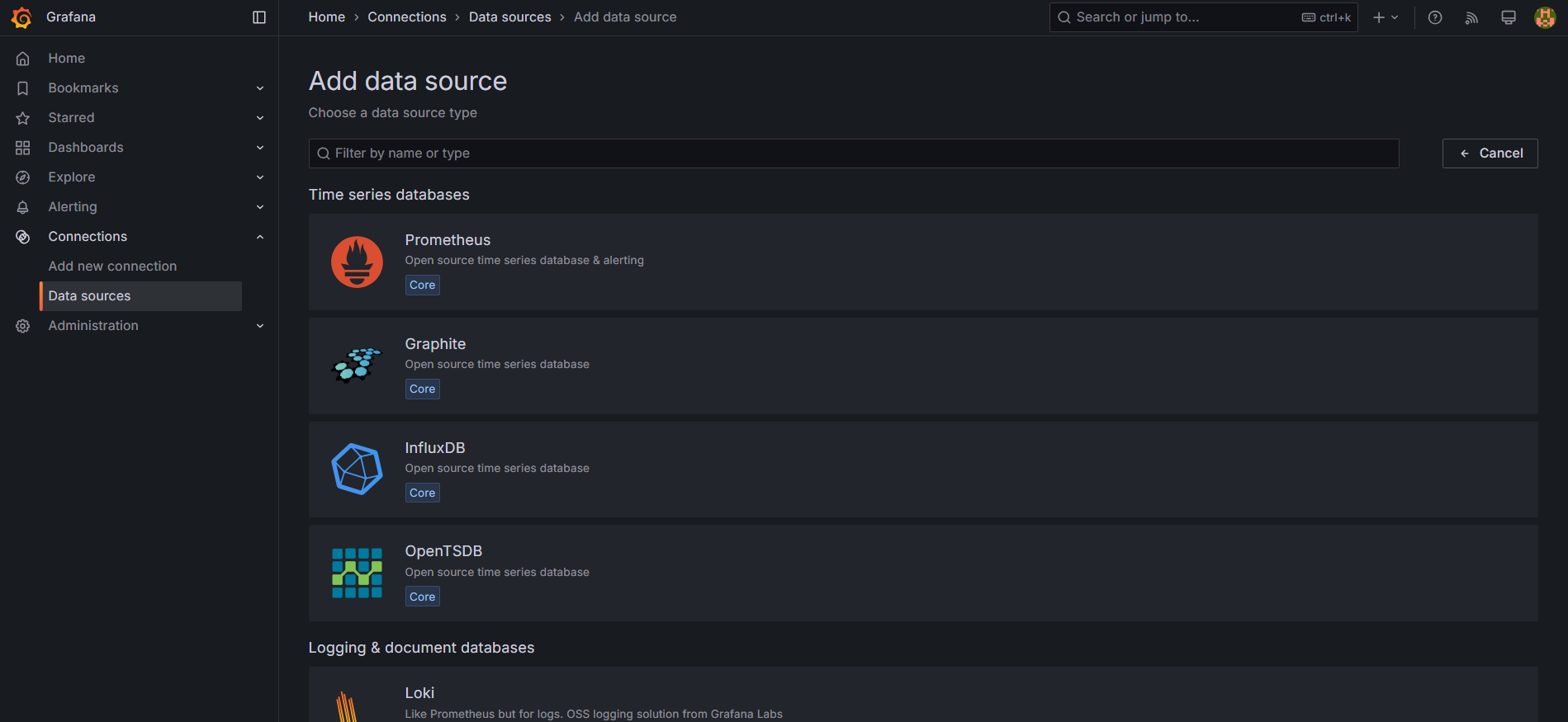Click the Core badge under InfluxDB
1568x722 pixels.
tap(423, 493)
